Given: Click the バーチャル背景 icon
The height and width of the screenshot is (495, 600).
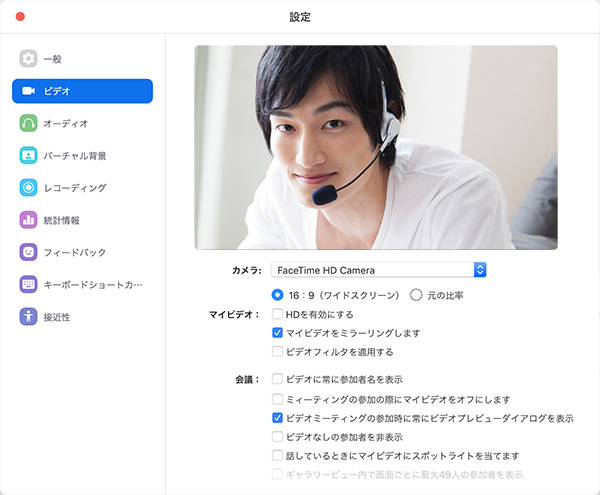Looking at the screenshot, I should (x=29, y=155).
